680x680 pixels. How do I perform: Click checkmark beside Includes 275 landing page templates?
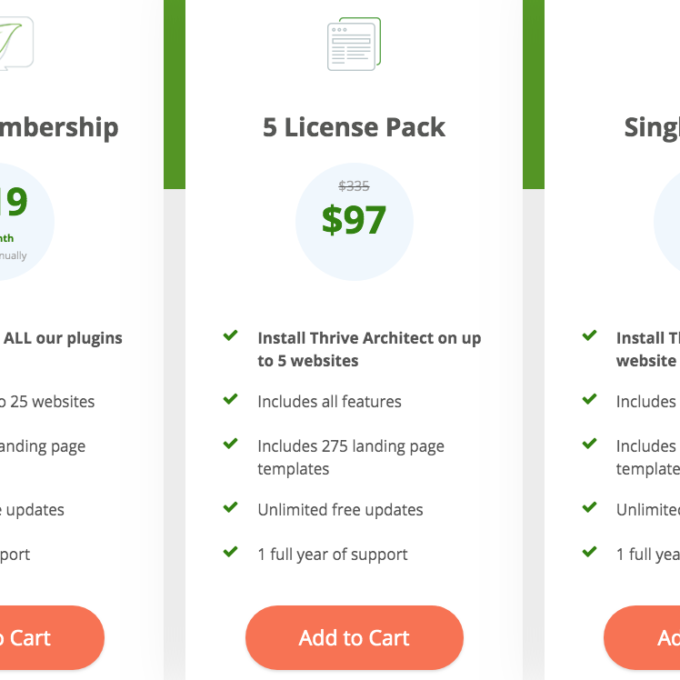[231, 444]
